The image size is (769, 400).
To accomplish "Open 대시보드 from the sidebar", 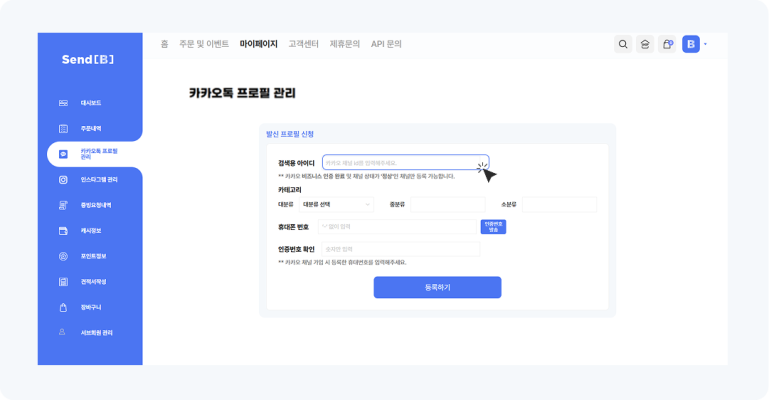I will point(90,103).
